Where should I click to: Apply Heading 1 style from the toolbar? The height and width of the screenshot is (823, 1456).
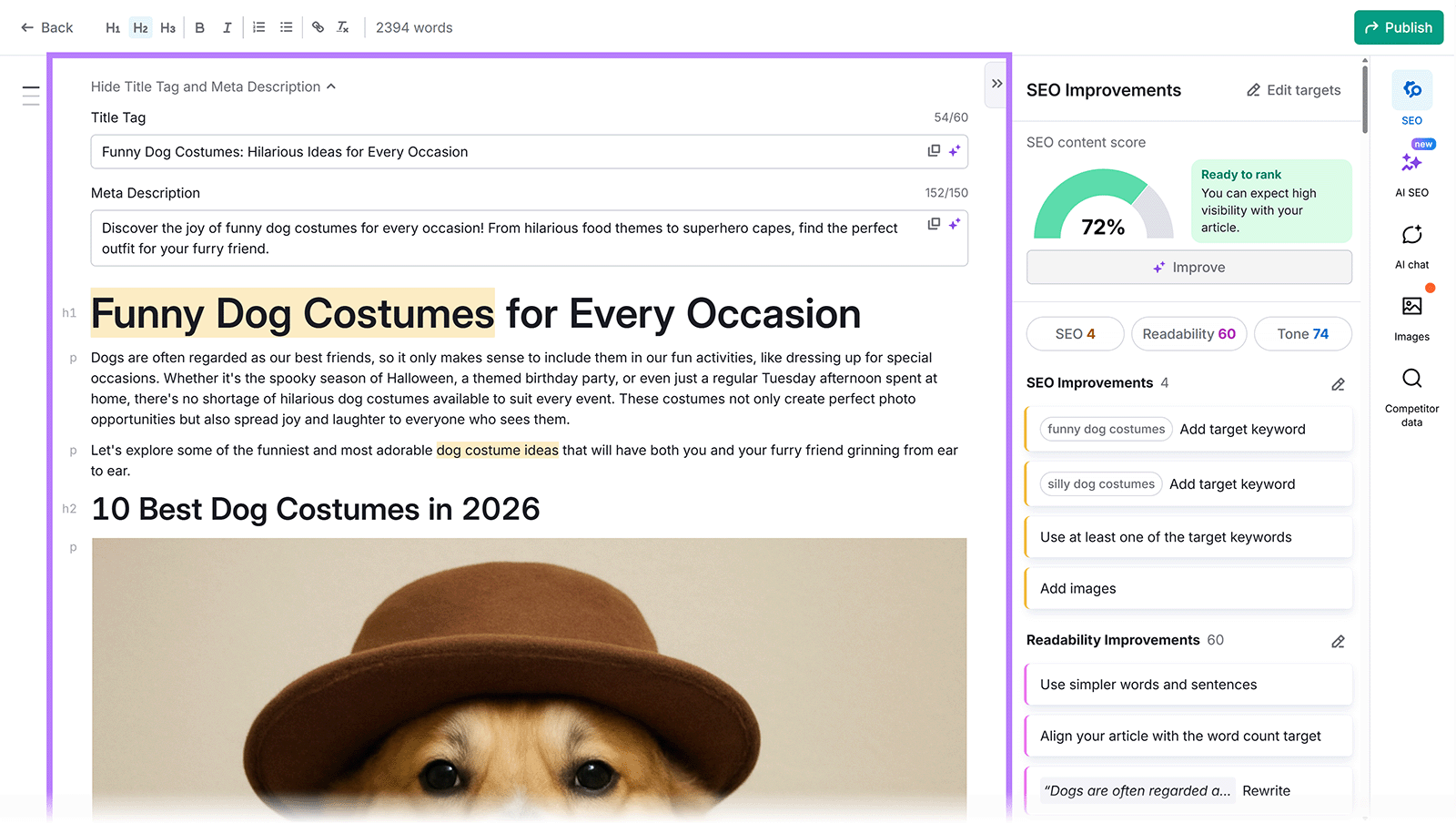point(113,27)
